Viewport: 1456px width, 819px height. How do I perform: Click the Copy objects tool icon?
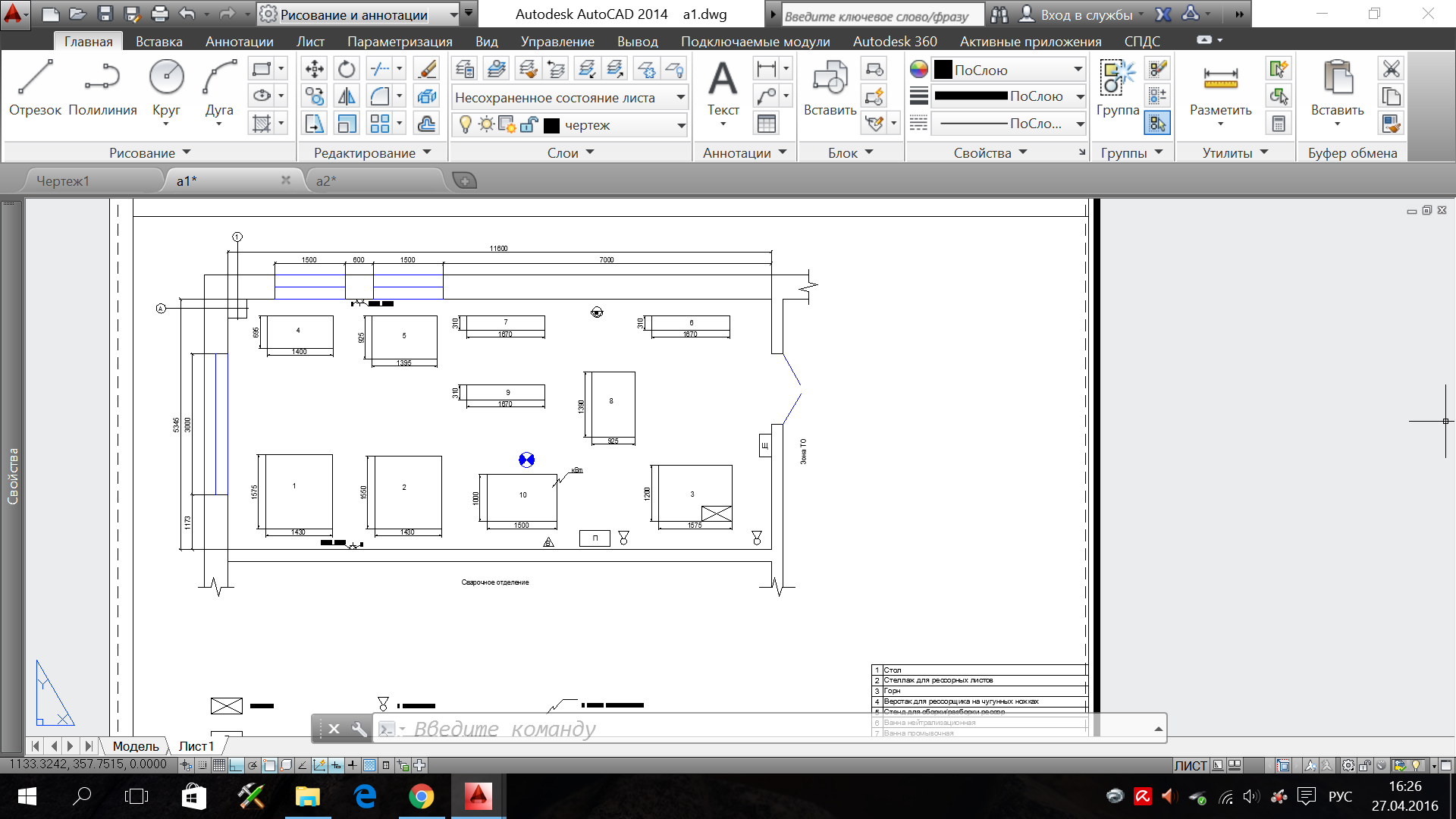pos(314,96)
